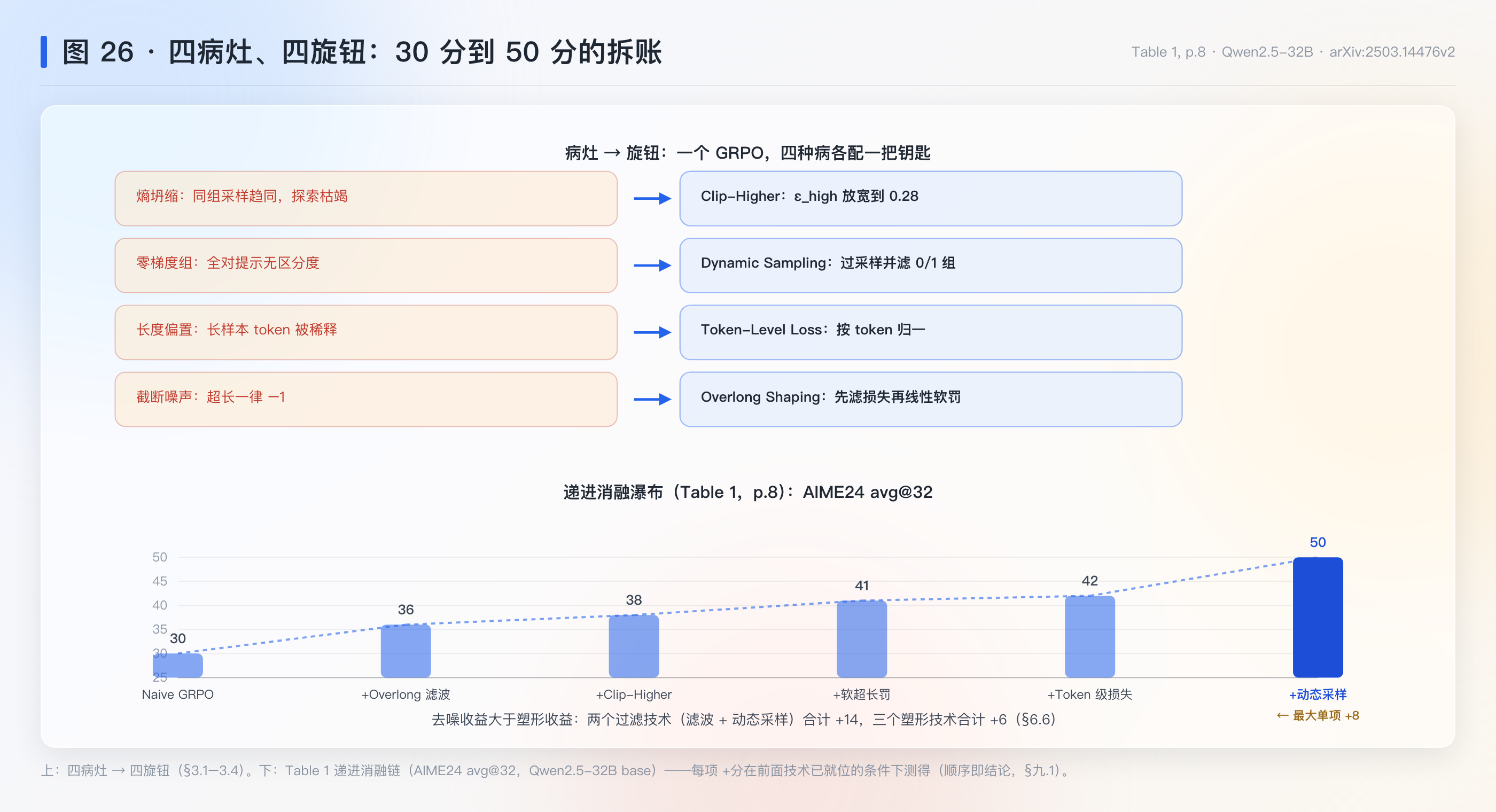Click the source note 'Table 1, p.8 · Qwen2.5-32B'
Image resolution: width=1496 pixels, height=812 pixels.
tap(1222, 52)
